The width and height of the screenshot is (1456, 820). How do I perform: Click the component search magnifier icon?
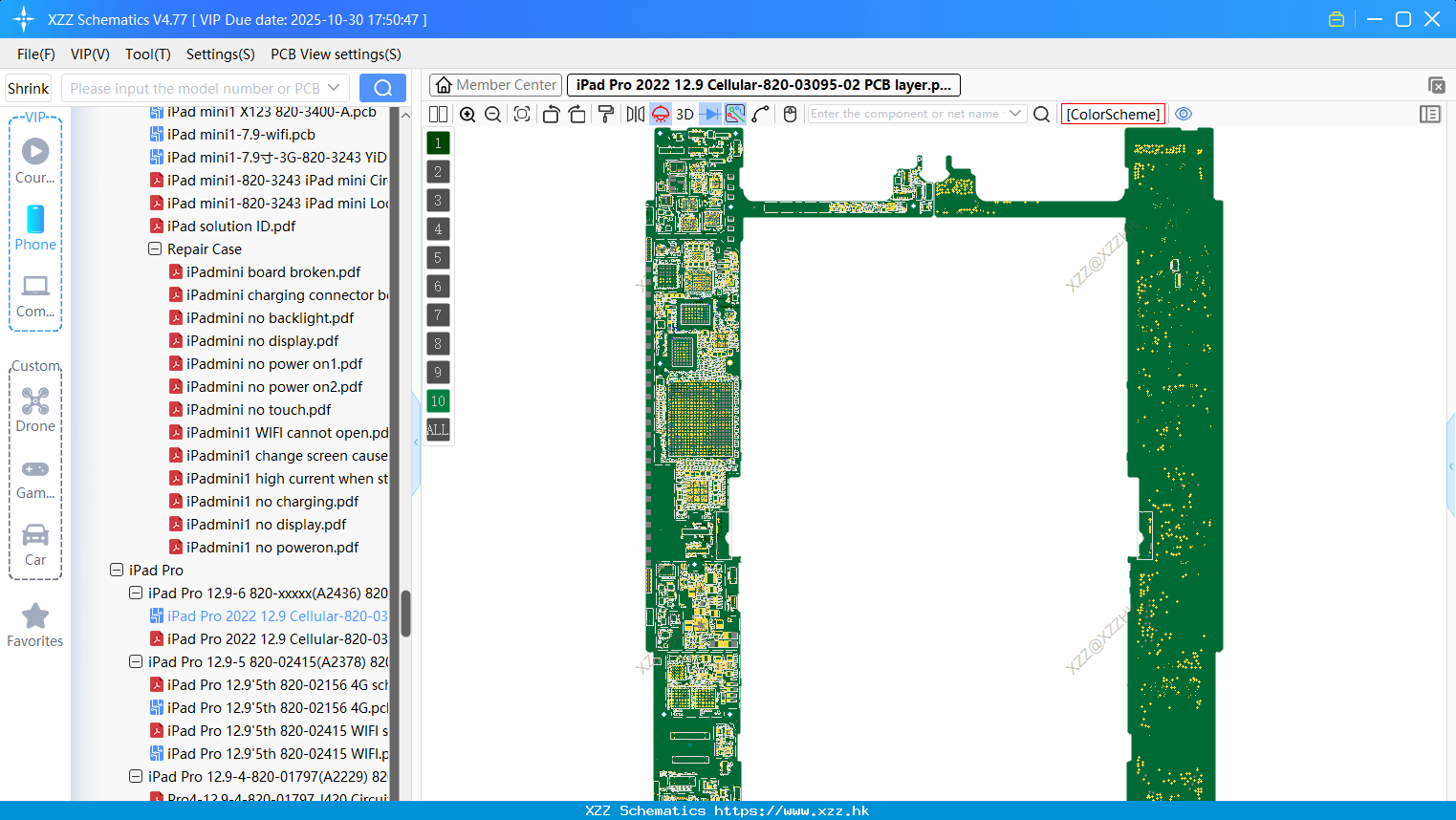pyautogui.click(x=1042, y=114)
